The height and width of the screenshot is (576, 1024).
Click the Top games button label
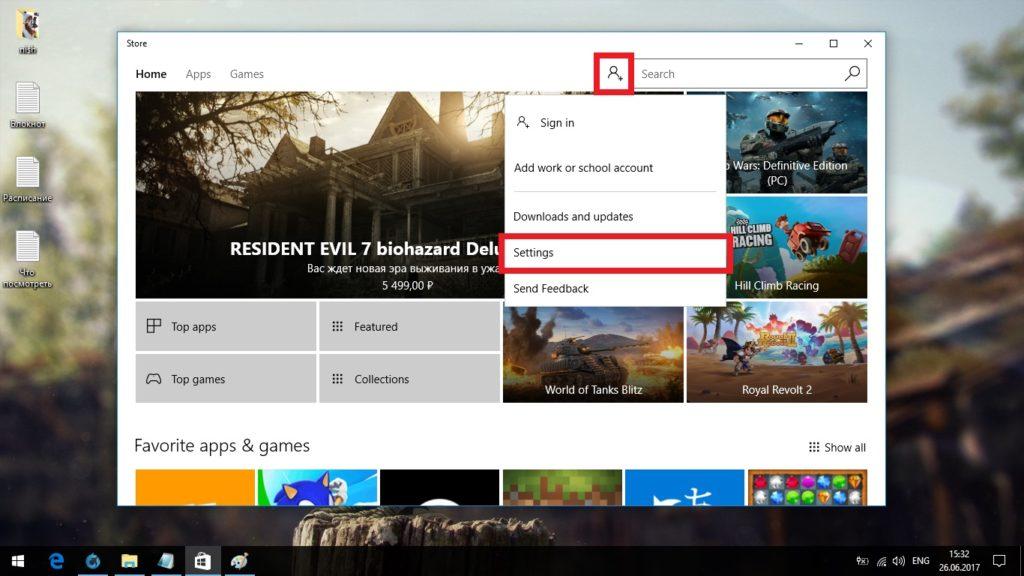tap(198, 379)
